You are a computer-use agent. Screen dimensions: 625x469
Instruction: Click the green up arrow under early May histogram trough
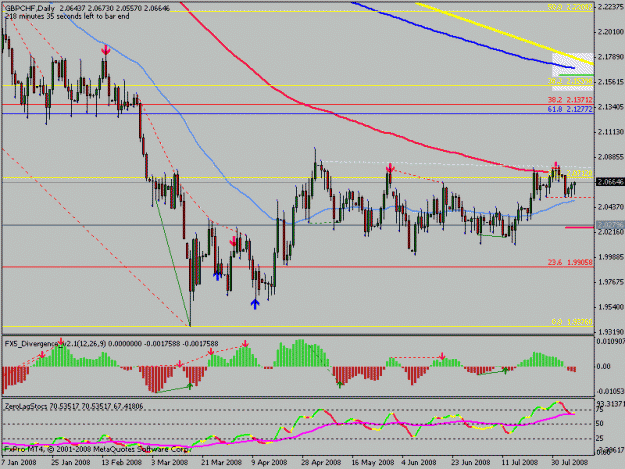pos(340,385)
